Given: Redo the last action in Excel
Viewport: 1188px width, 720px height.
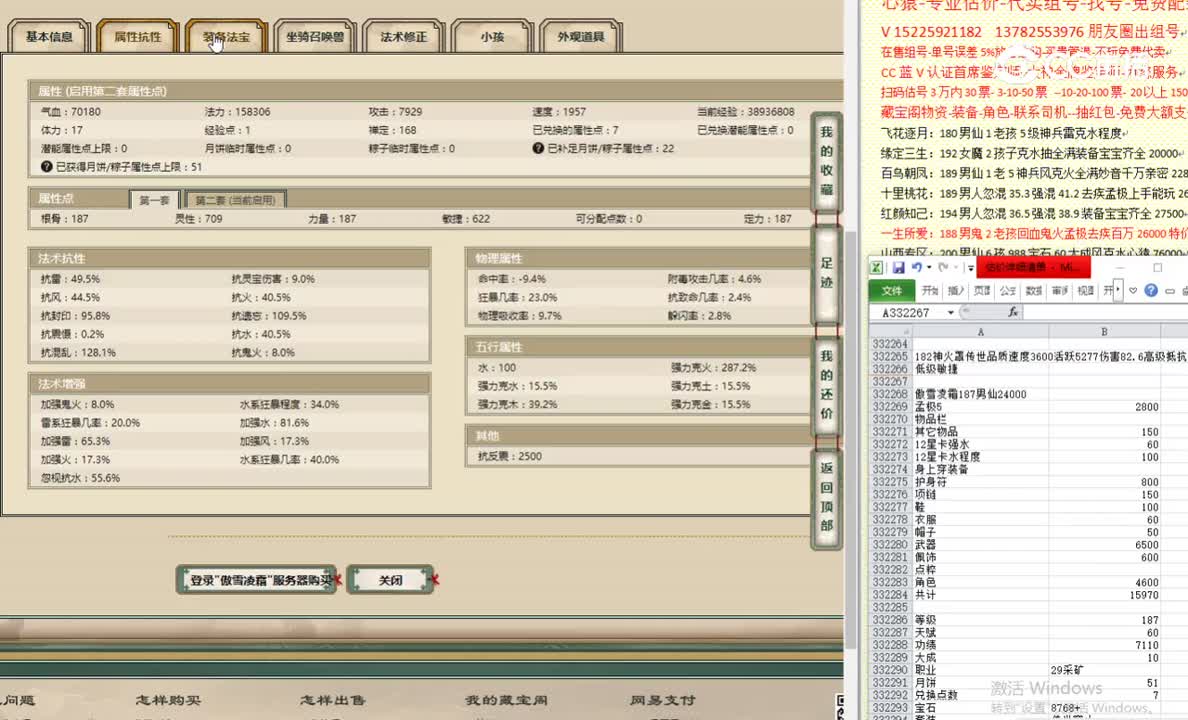Looking at the screenshot, I should (944, 268).
